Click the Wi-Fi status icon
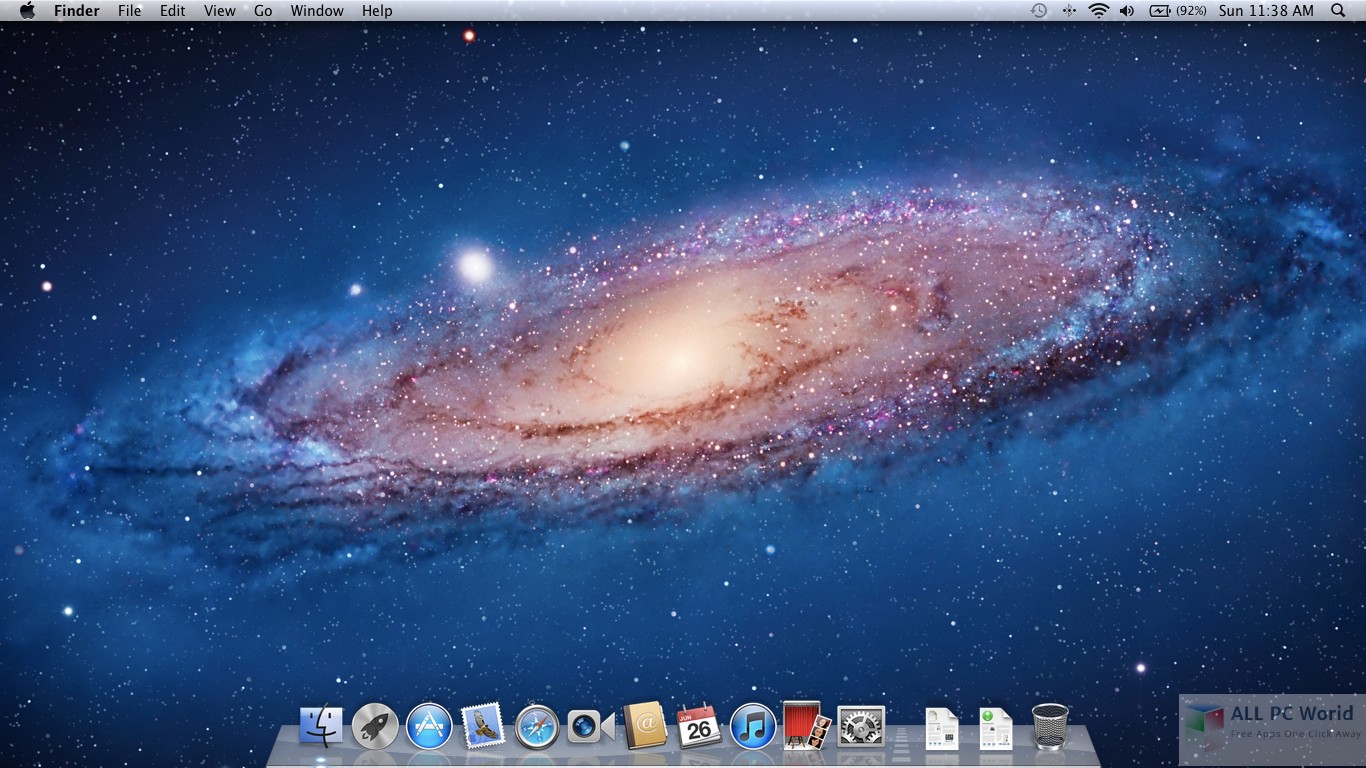Image resolution: width=1366 pixels, height=768 pixels. click(1099, 11)
